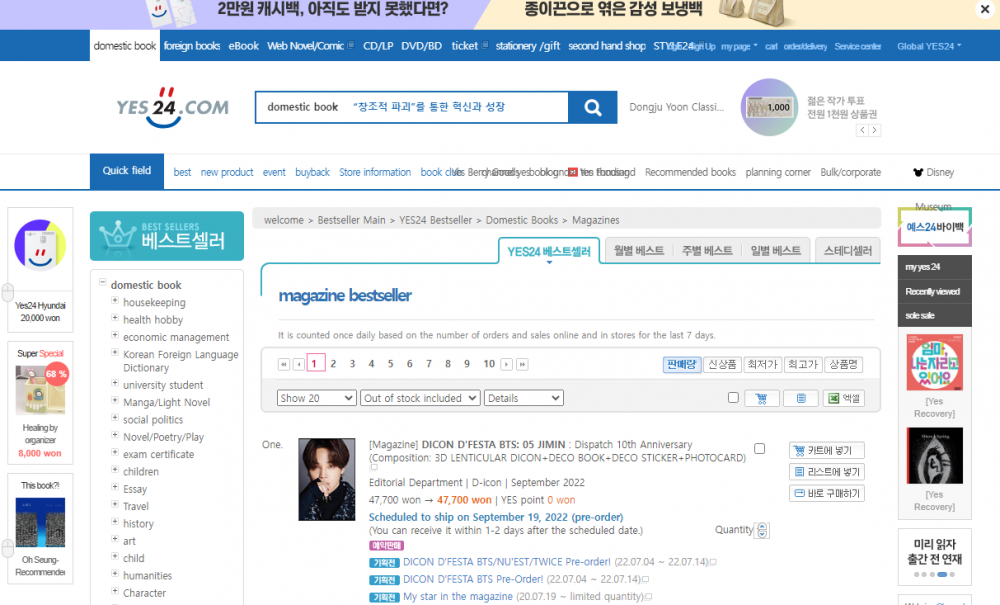Show previous header promo with left arrow

tap(862, 130)
